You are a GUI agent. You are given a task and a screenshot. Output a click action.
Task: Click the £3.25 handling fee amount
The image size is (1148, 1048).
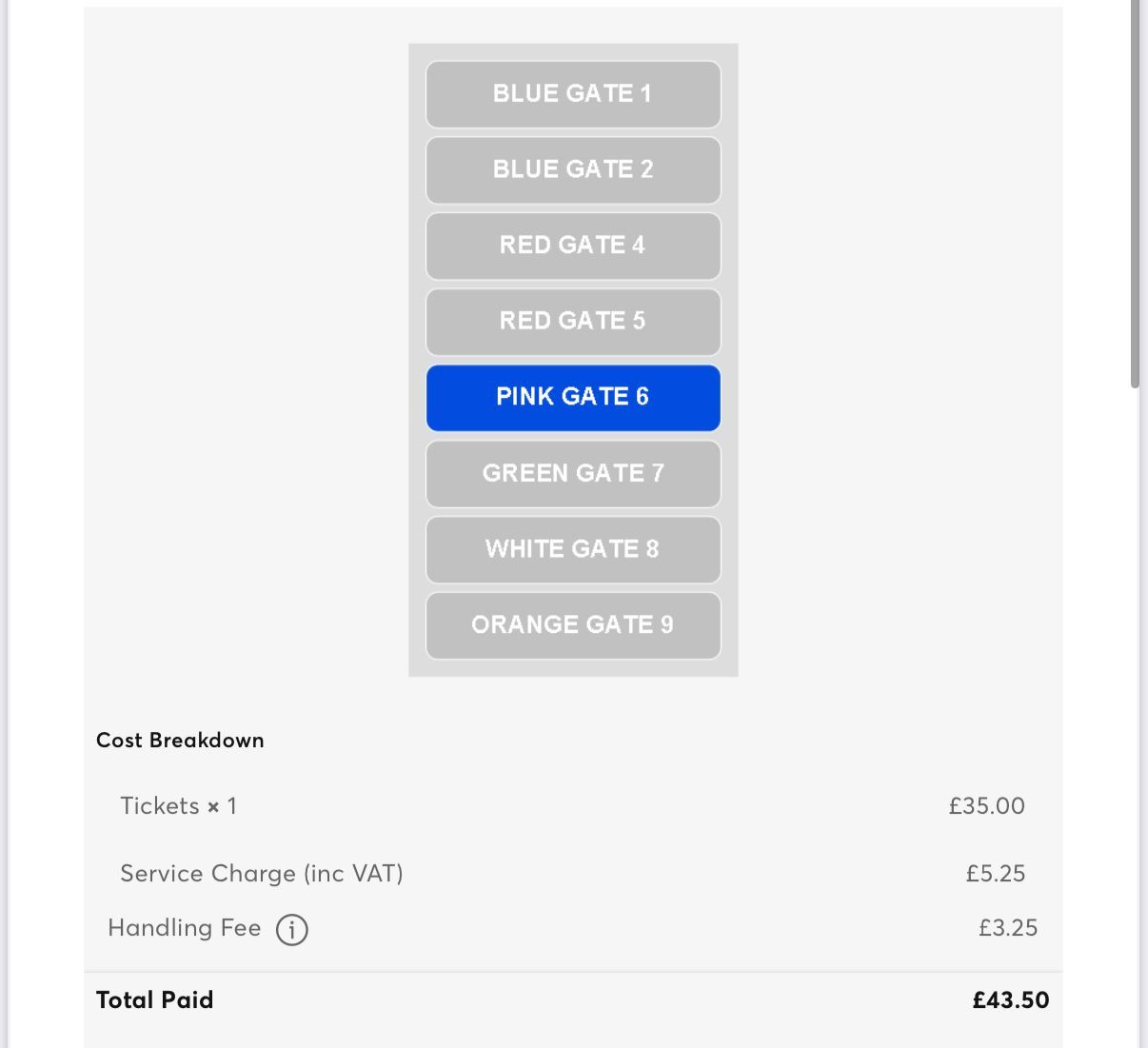click(1008, 928)
